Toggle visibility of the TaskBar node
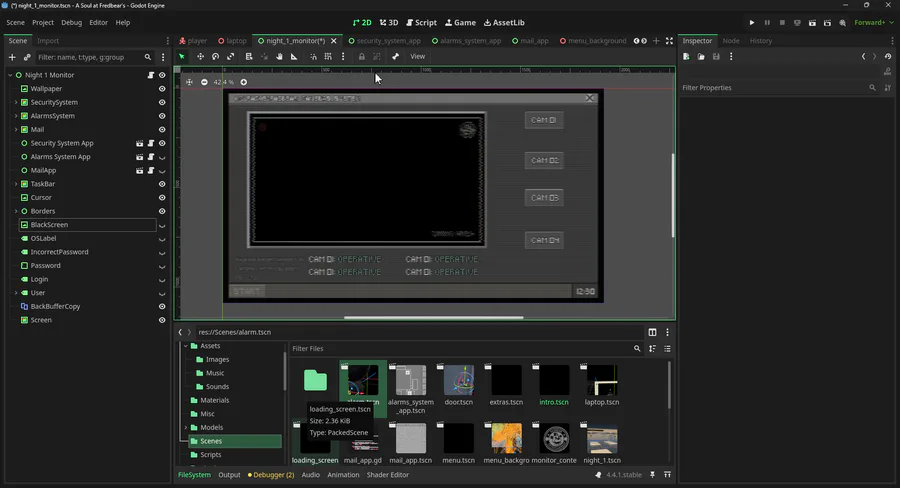The image size is (900, 488). pyautogui.click(x=162, y=184)
